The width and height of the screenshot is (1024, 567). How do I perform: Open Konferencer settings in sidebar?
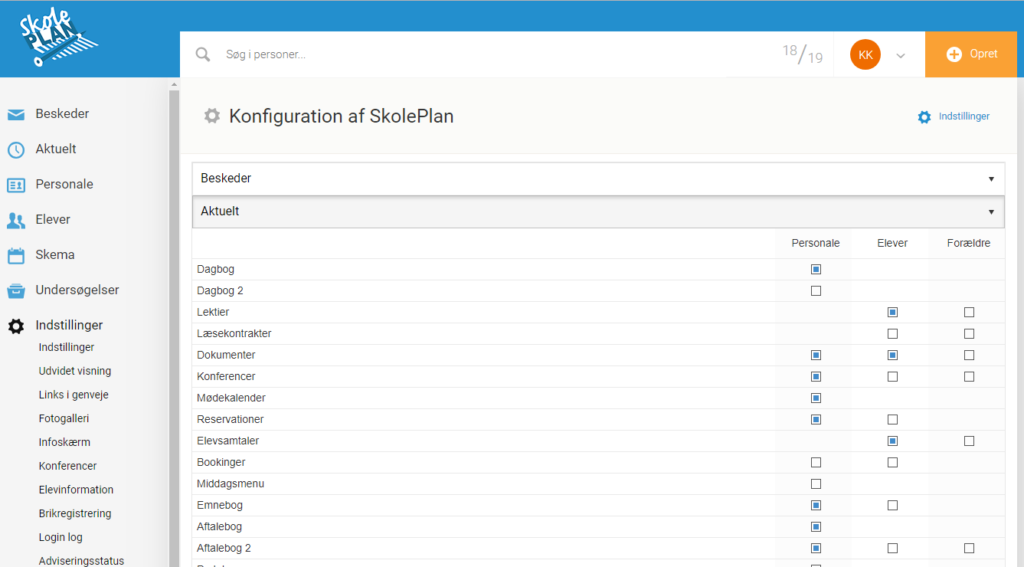click(67, 466)
